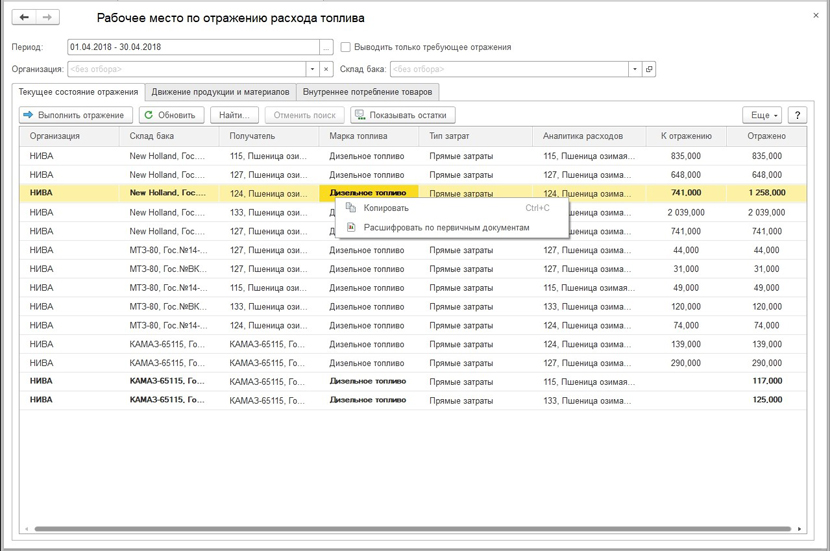Click the back navigation arrow
This screenshot has width=830, height=551.
coord(25,18)
